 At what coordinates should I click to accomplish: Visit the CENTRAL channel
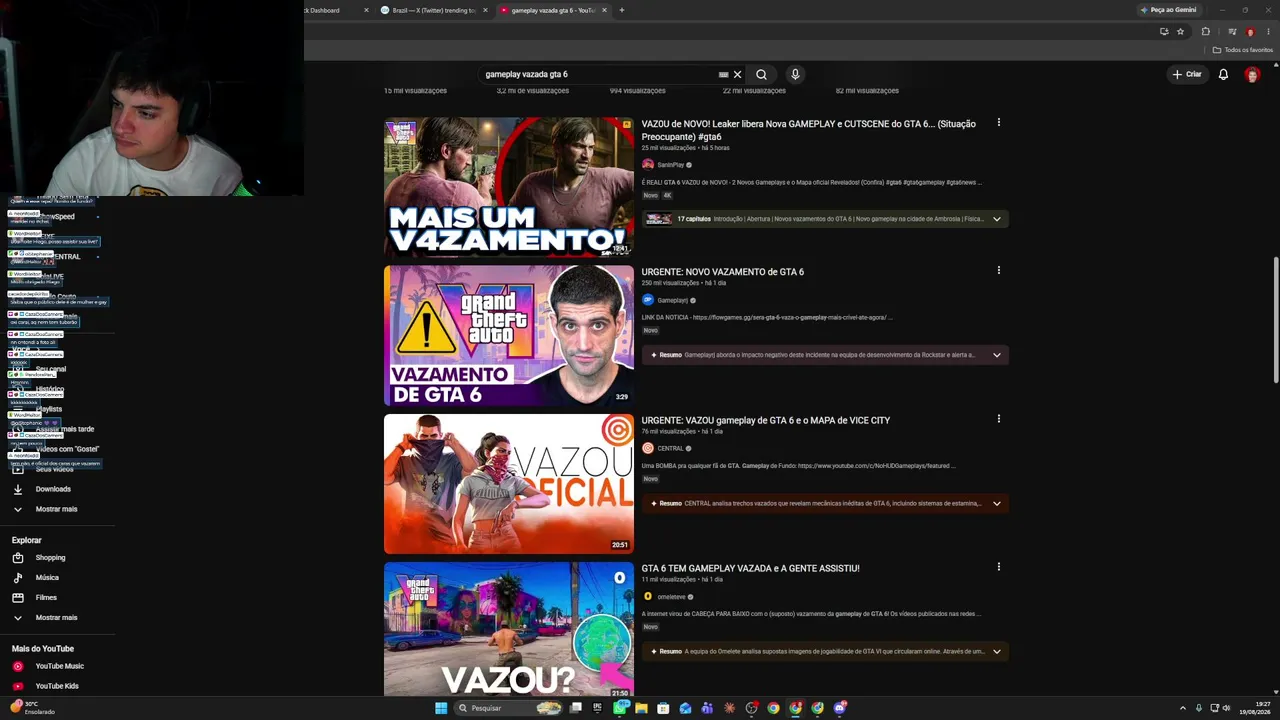point(670,448)
